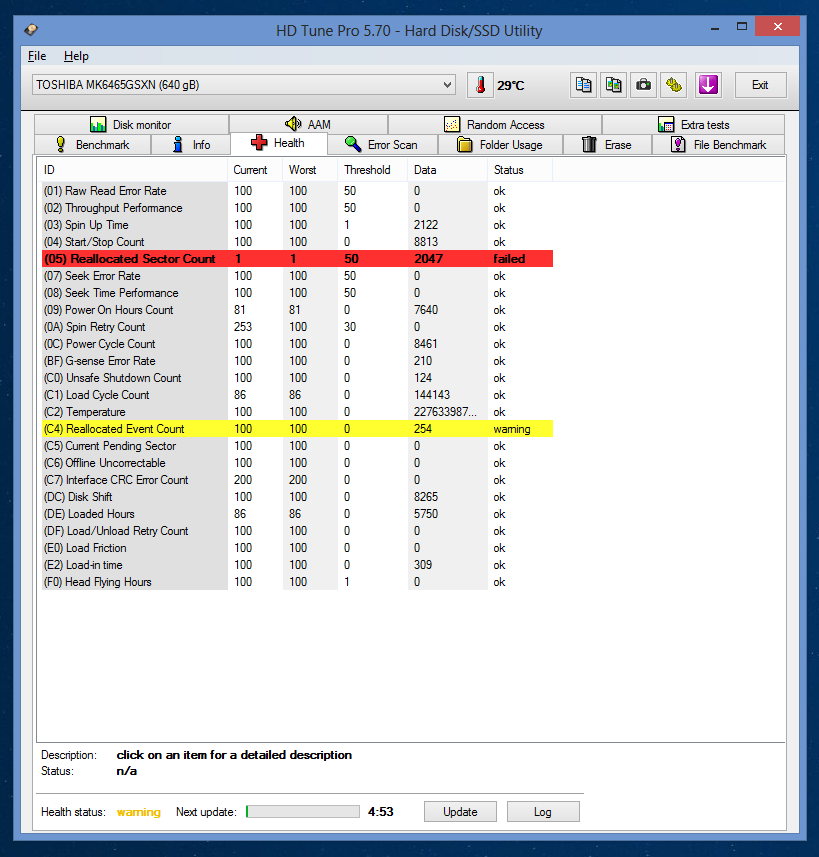Switch to the Benchmark tab
The width and height of the screenshot is (819, 857).
point(92,145)
